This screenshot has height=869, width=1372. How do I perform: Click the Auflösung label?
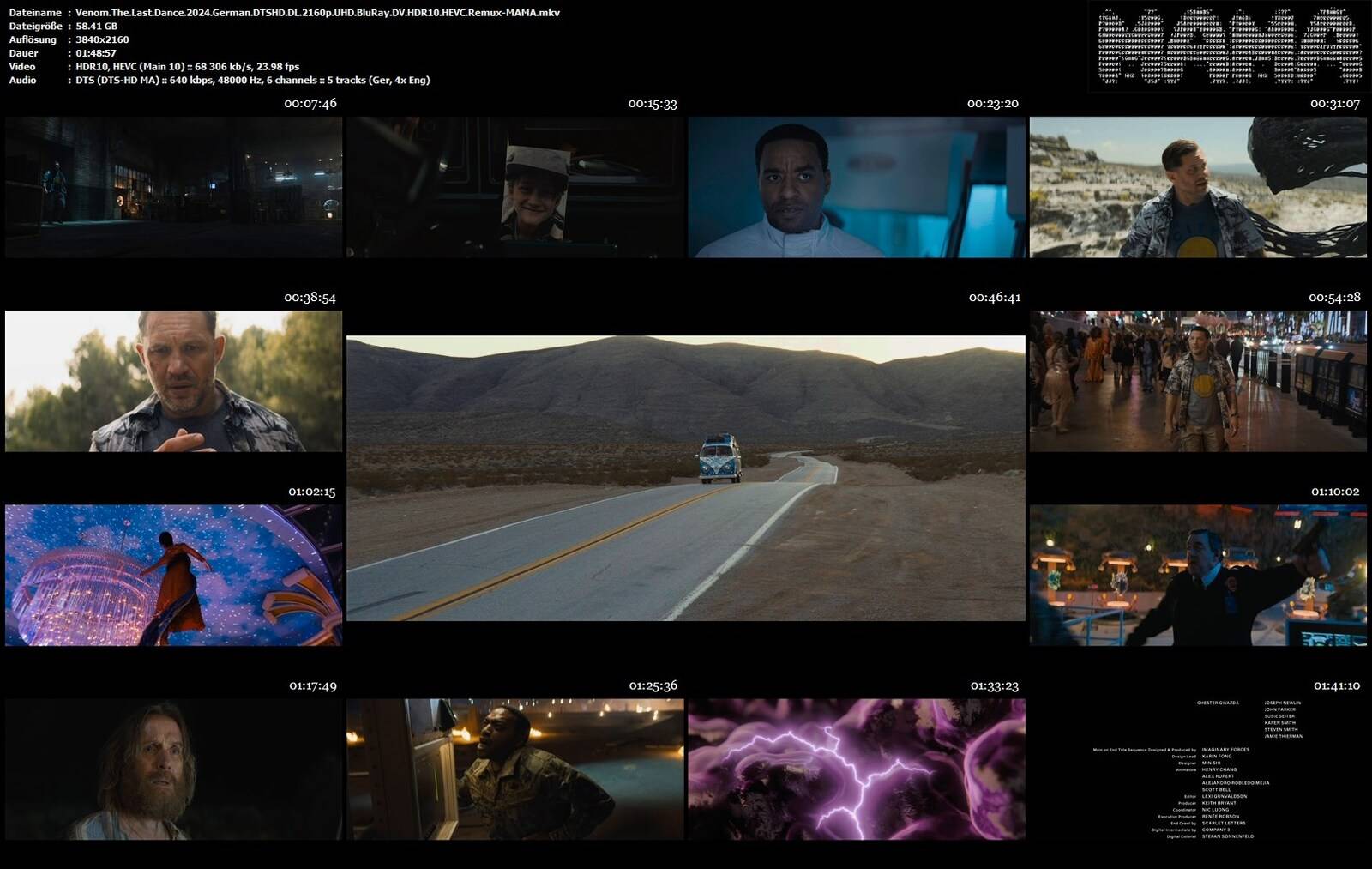[x=33, y=39]
